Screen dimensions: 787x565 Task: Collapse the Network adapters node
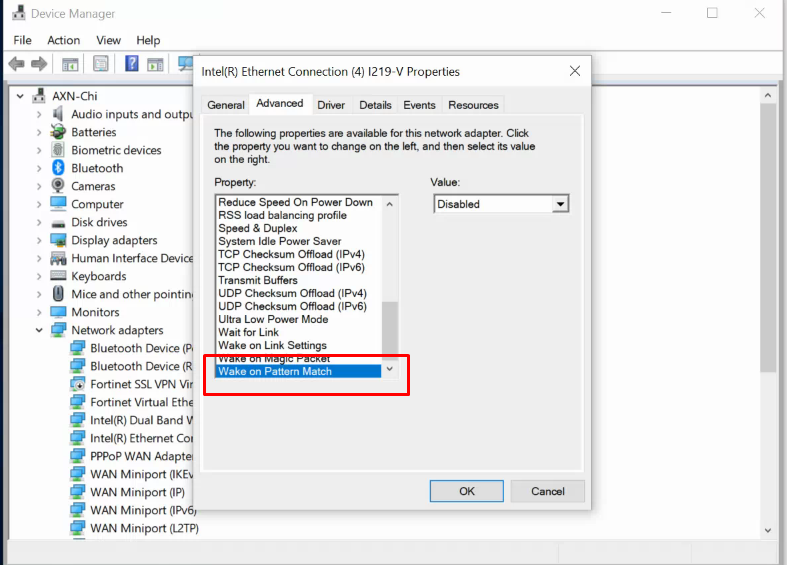[x=39, y=330]
